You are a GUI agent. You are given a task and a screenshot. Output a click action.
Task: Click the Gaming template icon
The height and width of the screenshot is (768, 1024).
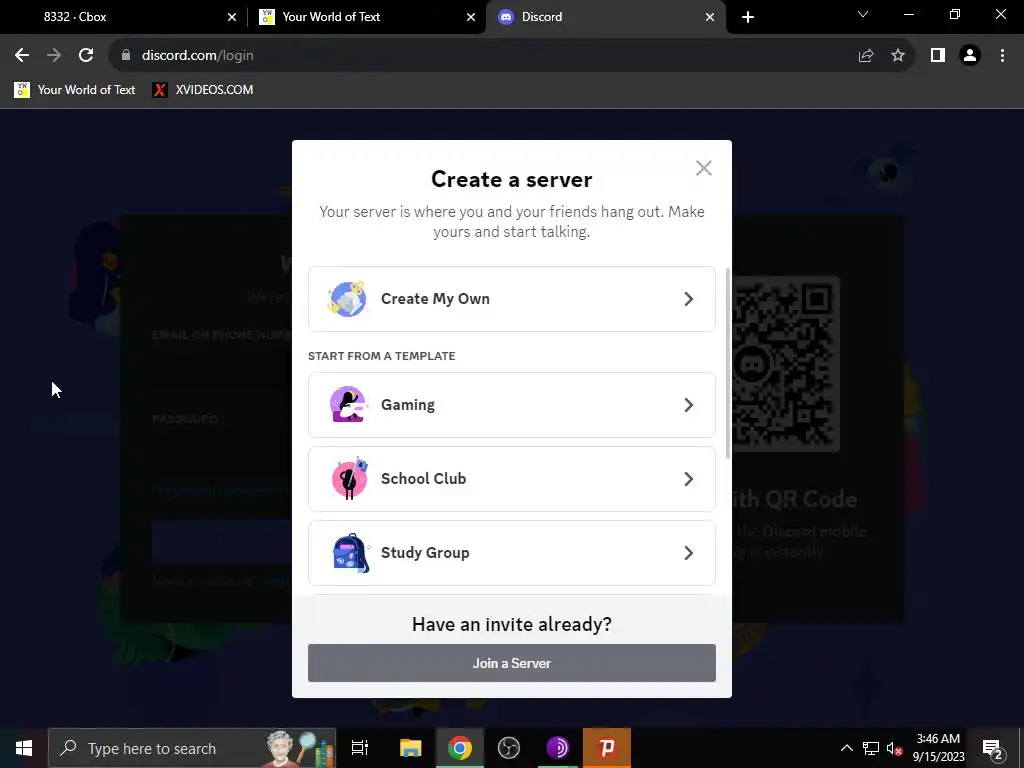point(347,404)
